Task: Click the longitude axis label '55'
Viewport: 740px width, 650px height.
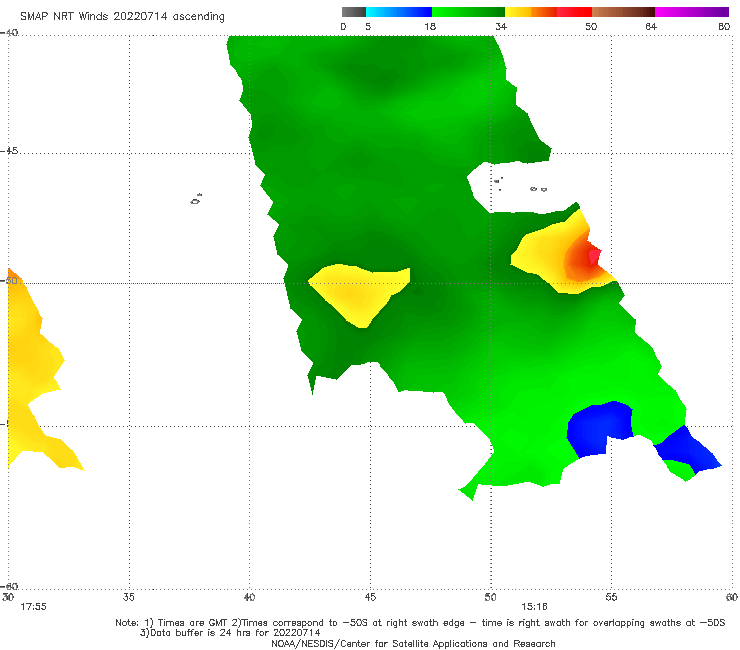Action: tap(611, 597)
